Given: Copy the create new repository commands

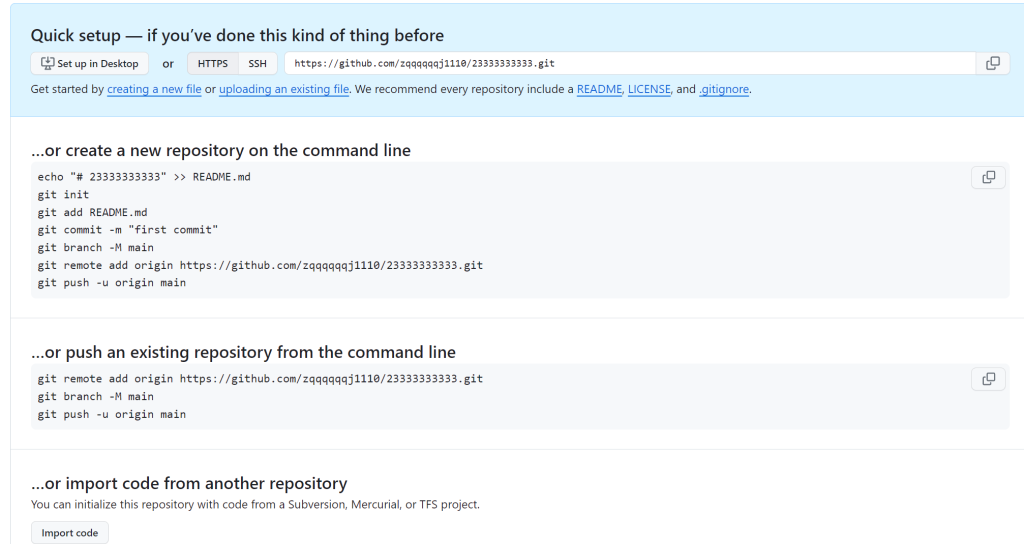Looking at the screenshot, I should 988,177.
